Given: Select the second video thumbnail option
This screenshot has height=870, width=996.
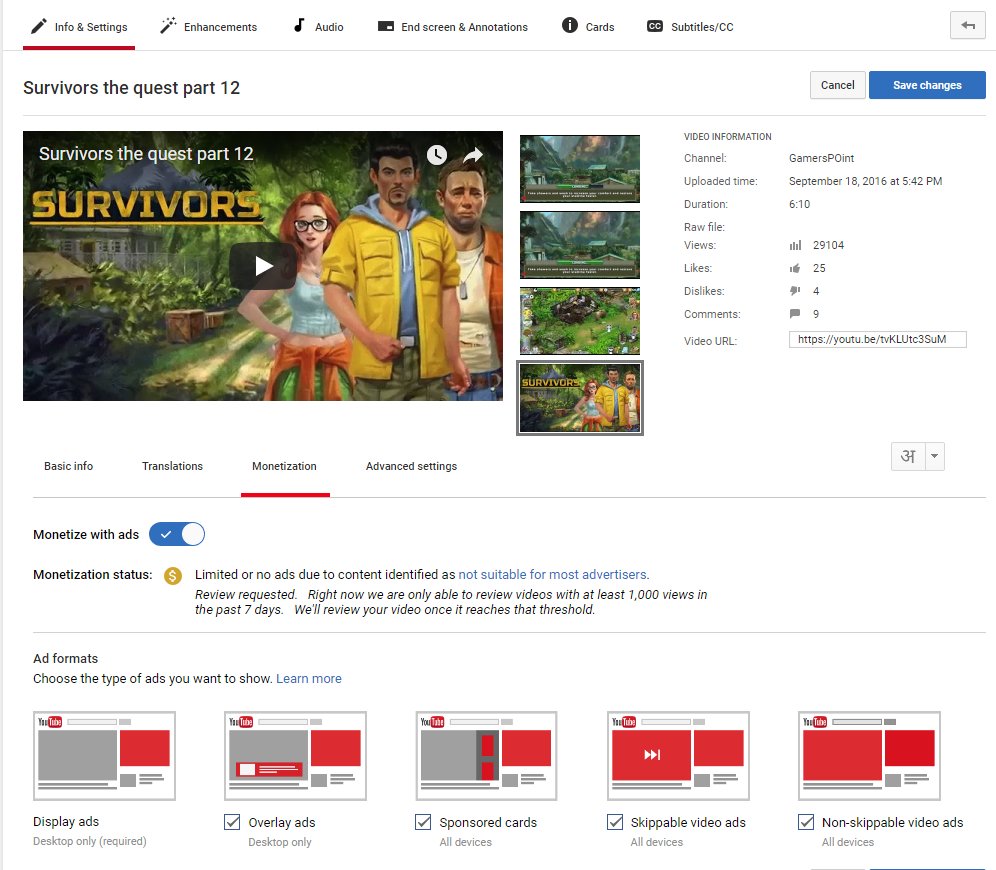Looking at the screenshot, I should coord(579,245).
